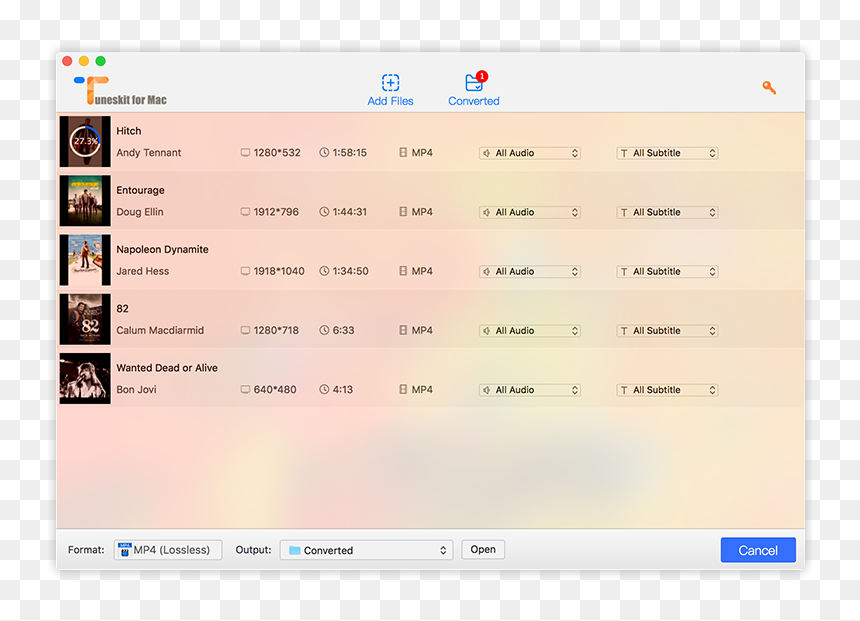The width and height of the screenshot is (860, 621).
Task: Click the 82 poster thumbnail
Action: pos(85,319)
